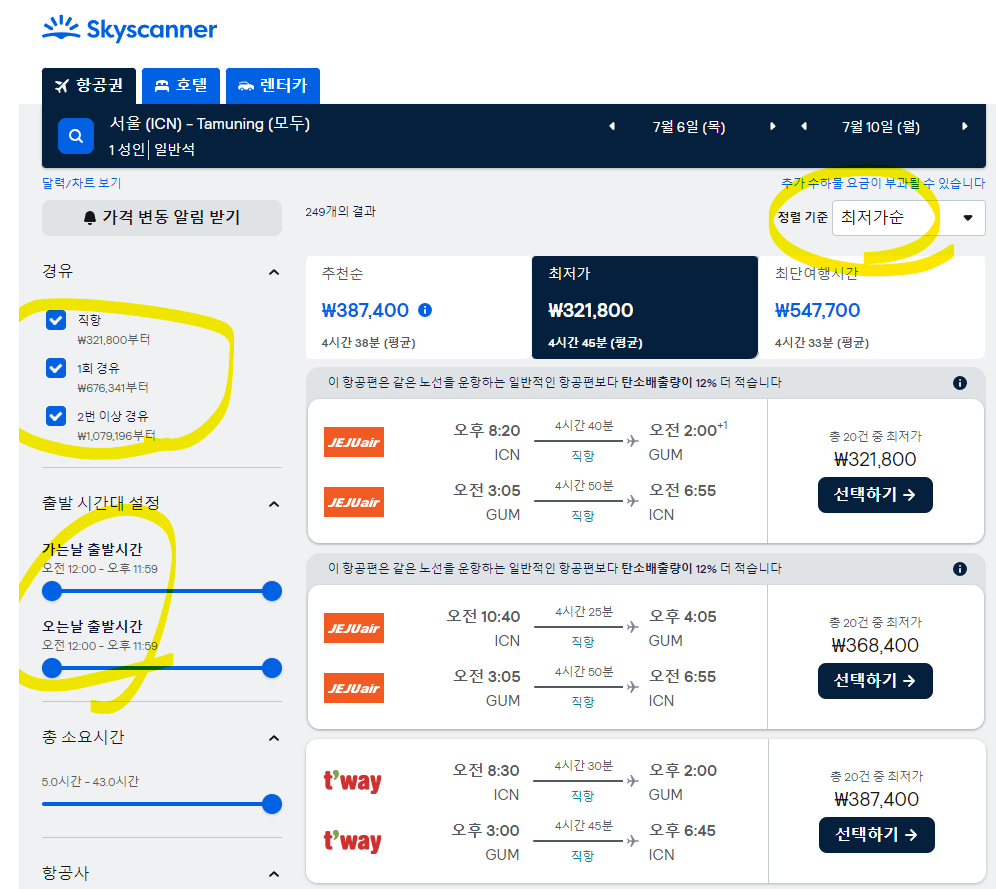
Task: Collapse the 경유 filter section
Action: pyautogui.click(x=274, y=272)
